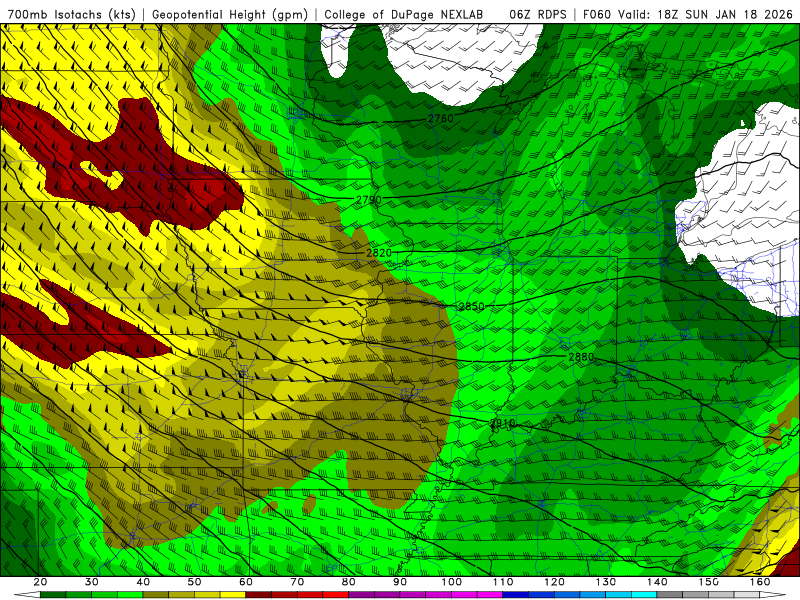Select the dark blue swatch just after 110

(x=516, y=595)
